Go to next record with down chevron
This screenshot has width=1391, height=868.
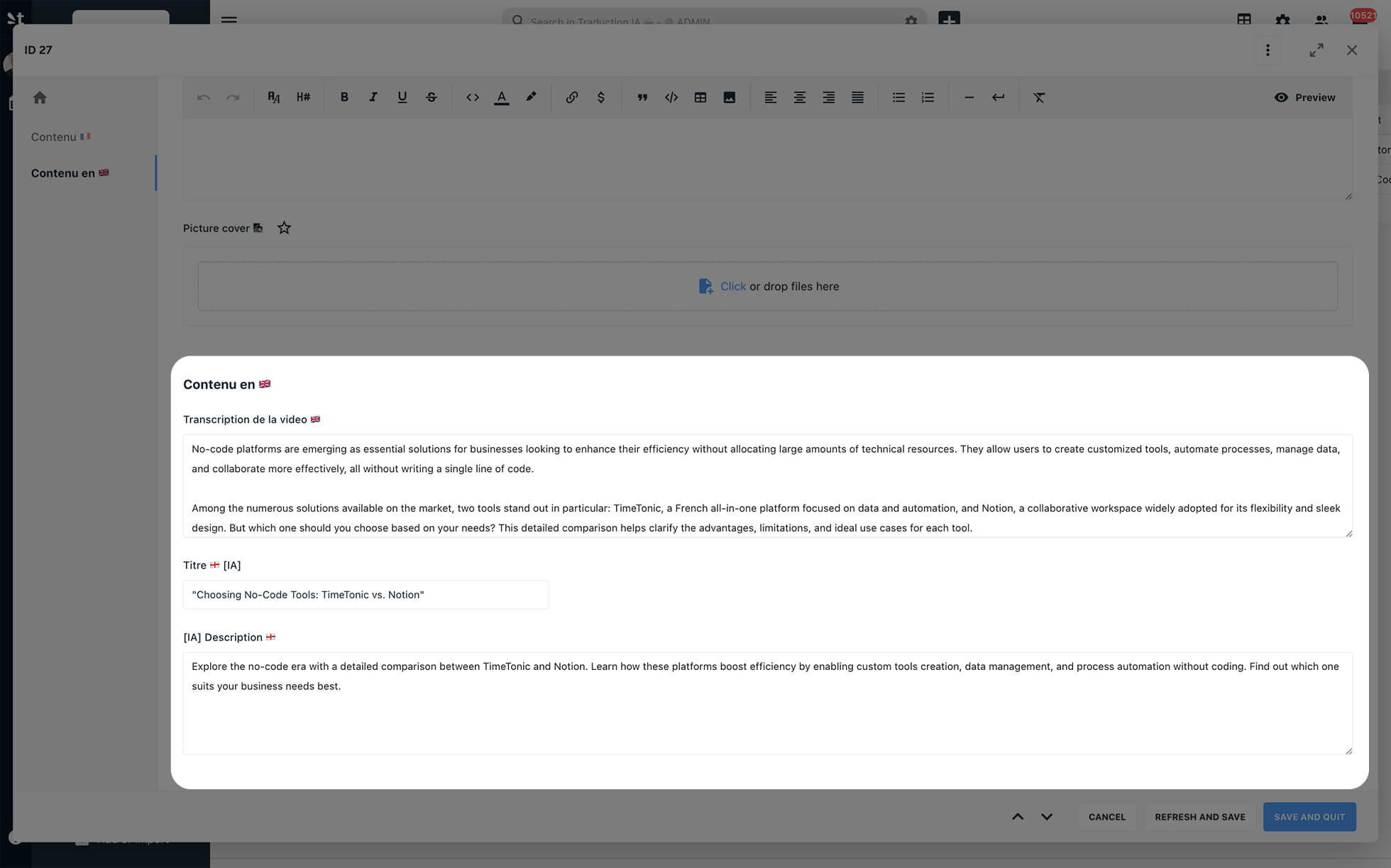[1047, 817]
